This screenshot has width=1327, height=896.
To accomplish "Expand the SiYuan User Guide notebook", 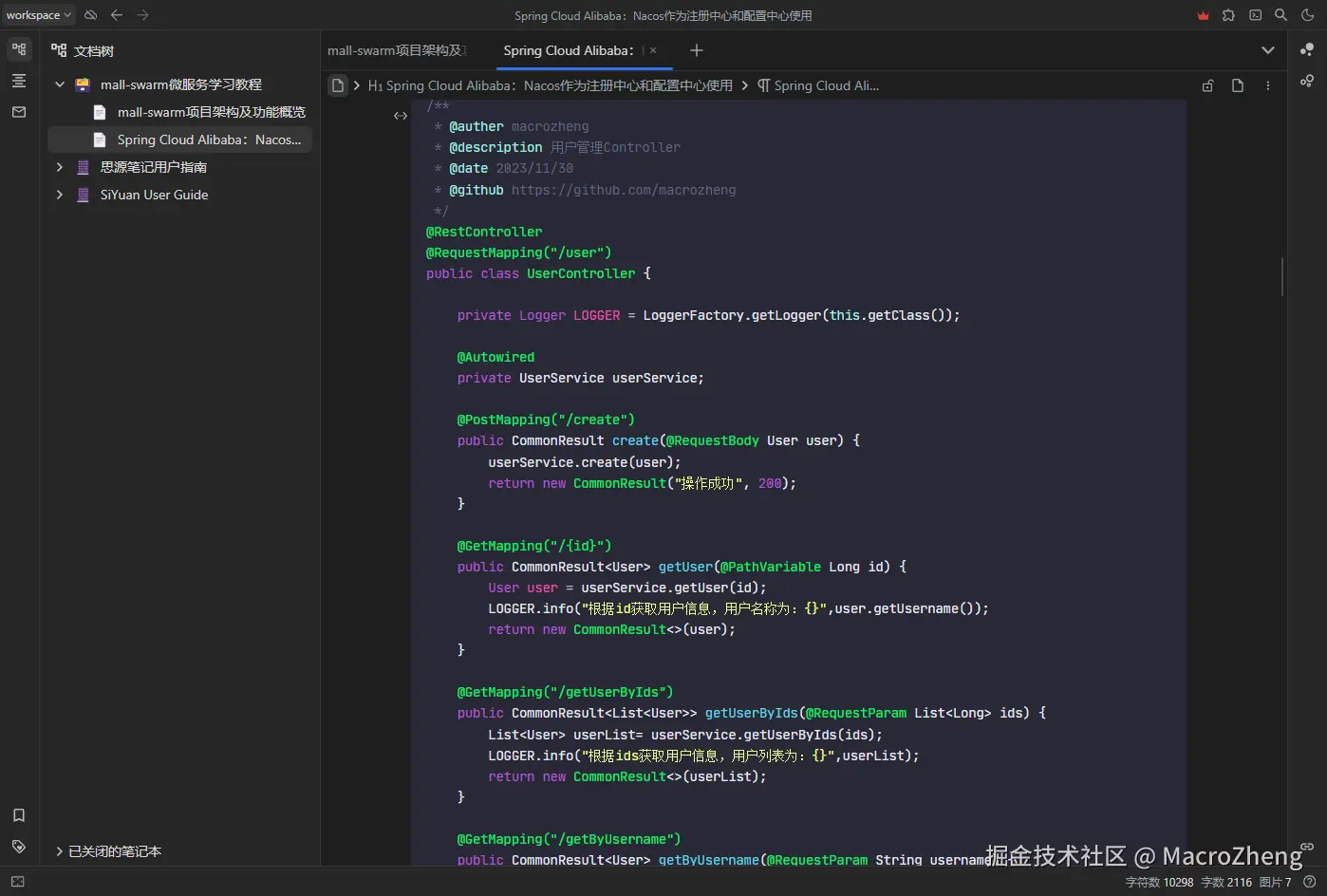I will pos(60,195).
